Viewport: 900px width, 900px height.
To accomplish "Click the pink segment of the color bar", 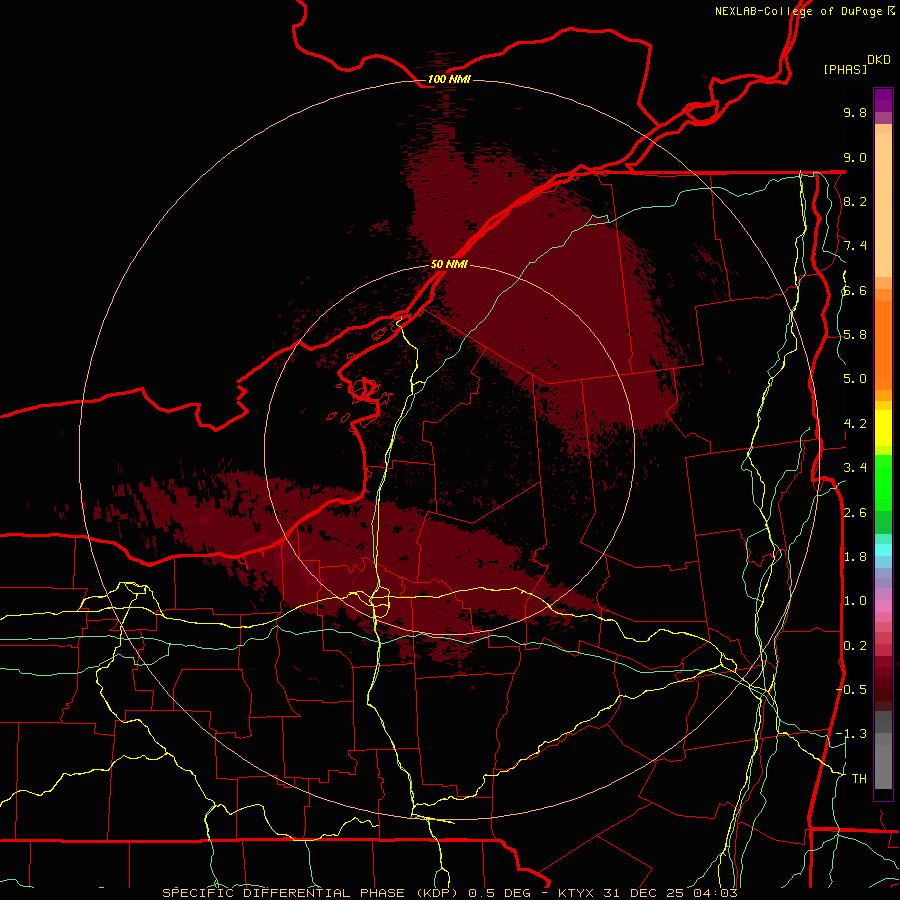I will click(883, 606).
